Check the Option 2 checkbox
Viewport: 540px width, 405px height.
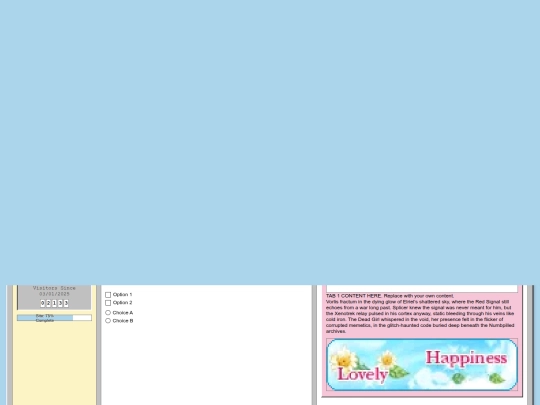click(108, 303)
